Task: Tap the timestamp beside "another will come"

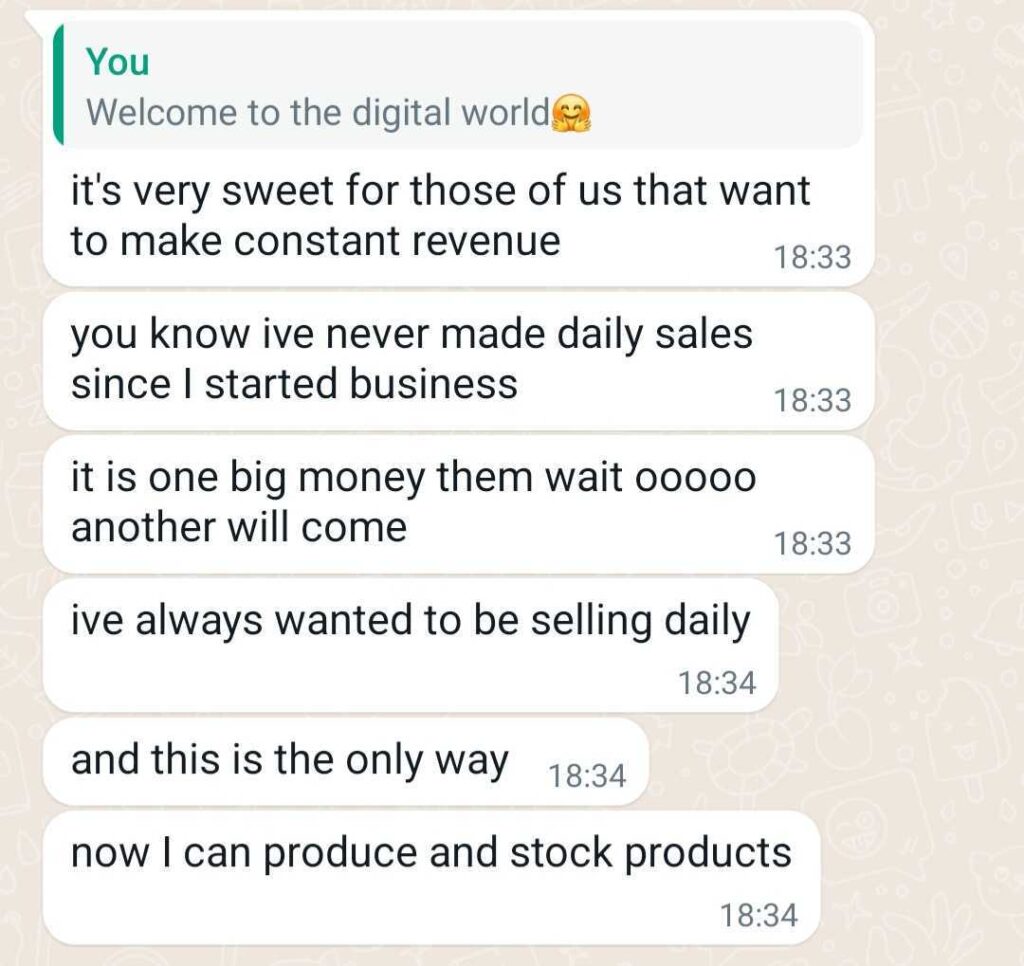Action: pyautogui.click(x=812, y=544)
